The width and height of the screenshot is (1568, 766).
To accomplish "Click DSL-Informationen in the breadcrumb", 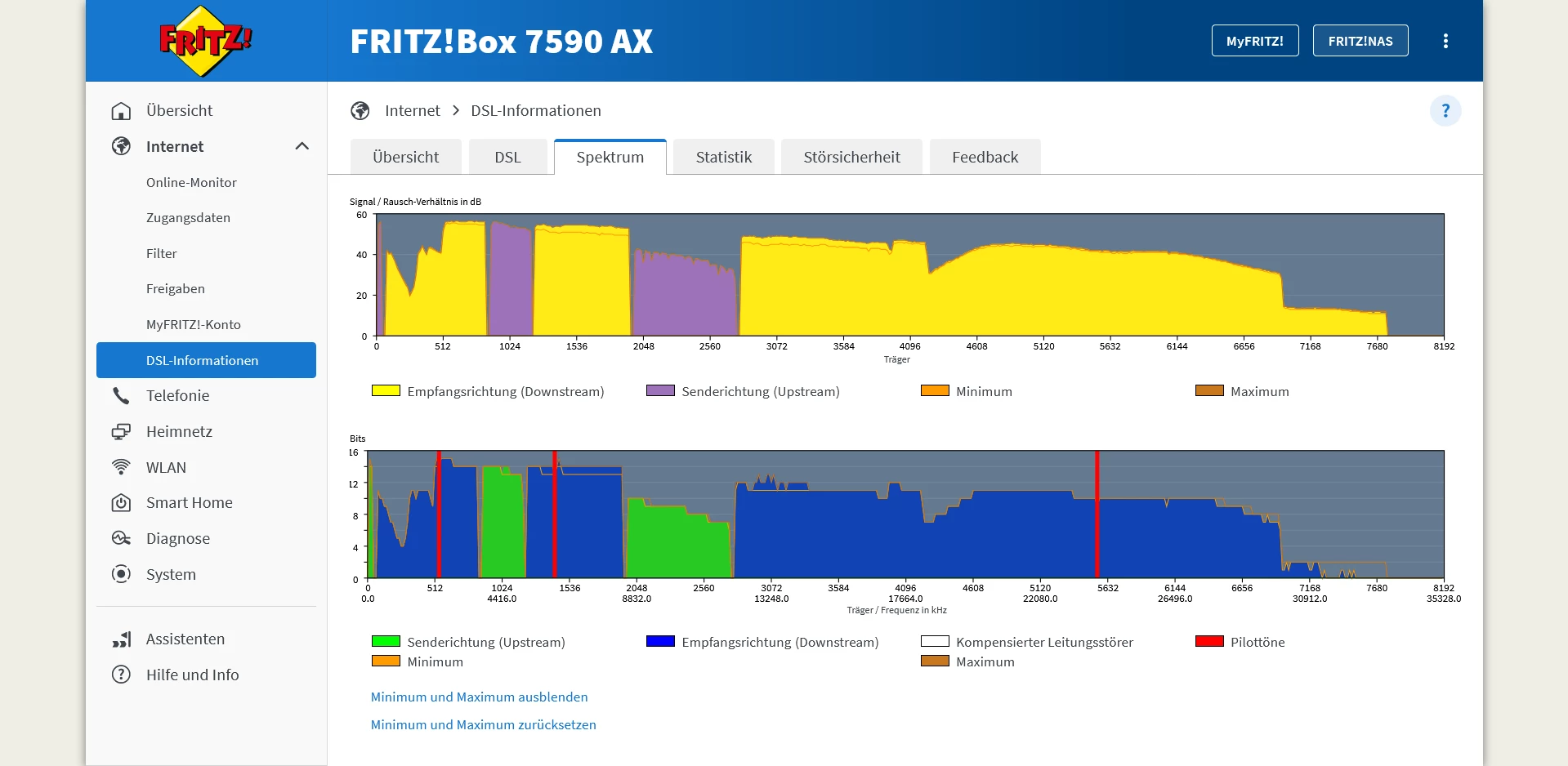I will [536, 110].
